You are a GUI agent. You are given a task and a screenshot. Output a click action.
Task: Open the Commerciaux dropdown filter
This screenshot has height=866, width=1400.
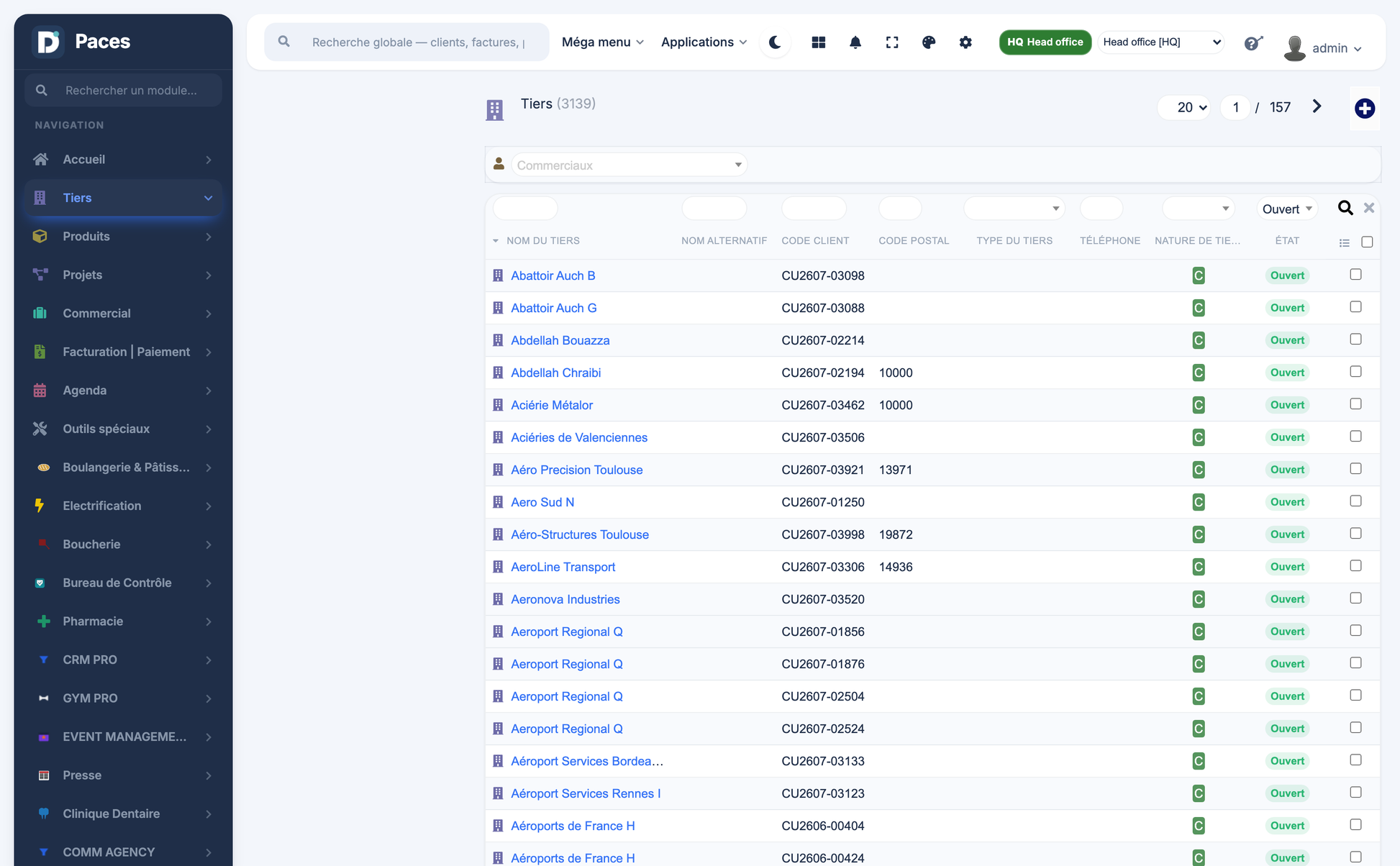pos(629,165)
